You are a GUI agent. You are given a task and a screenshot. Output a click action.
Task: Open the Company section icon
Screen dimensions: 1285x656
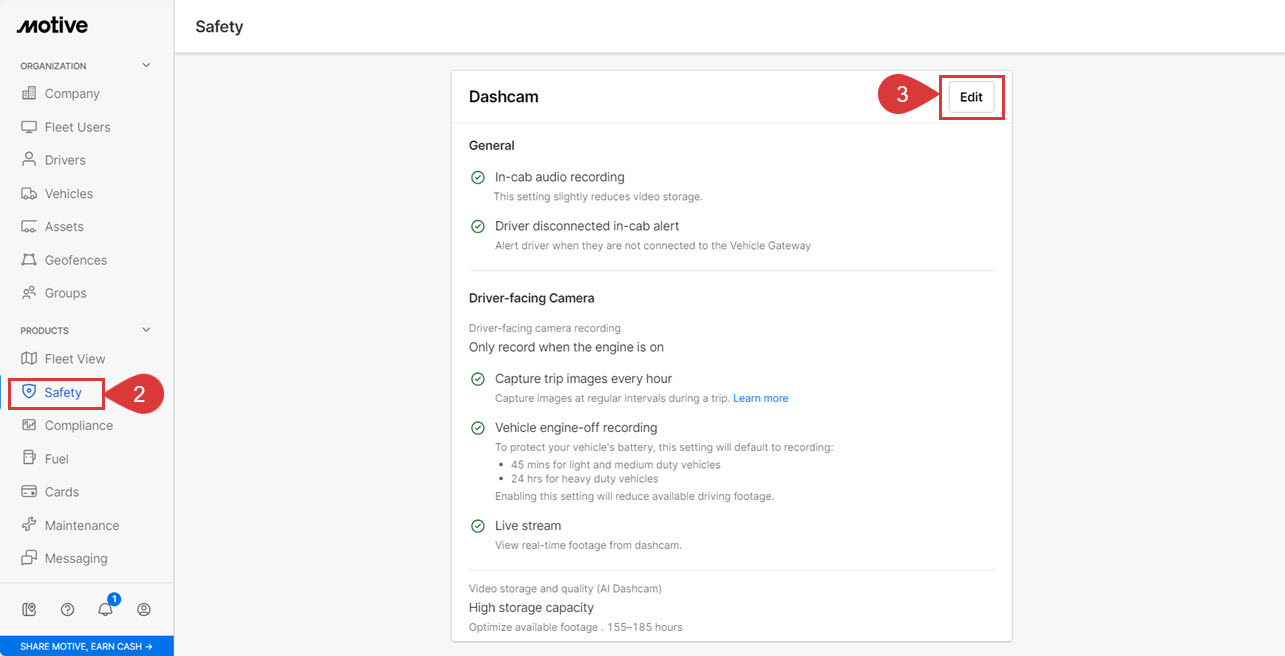click(29, 93)
